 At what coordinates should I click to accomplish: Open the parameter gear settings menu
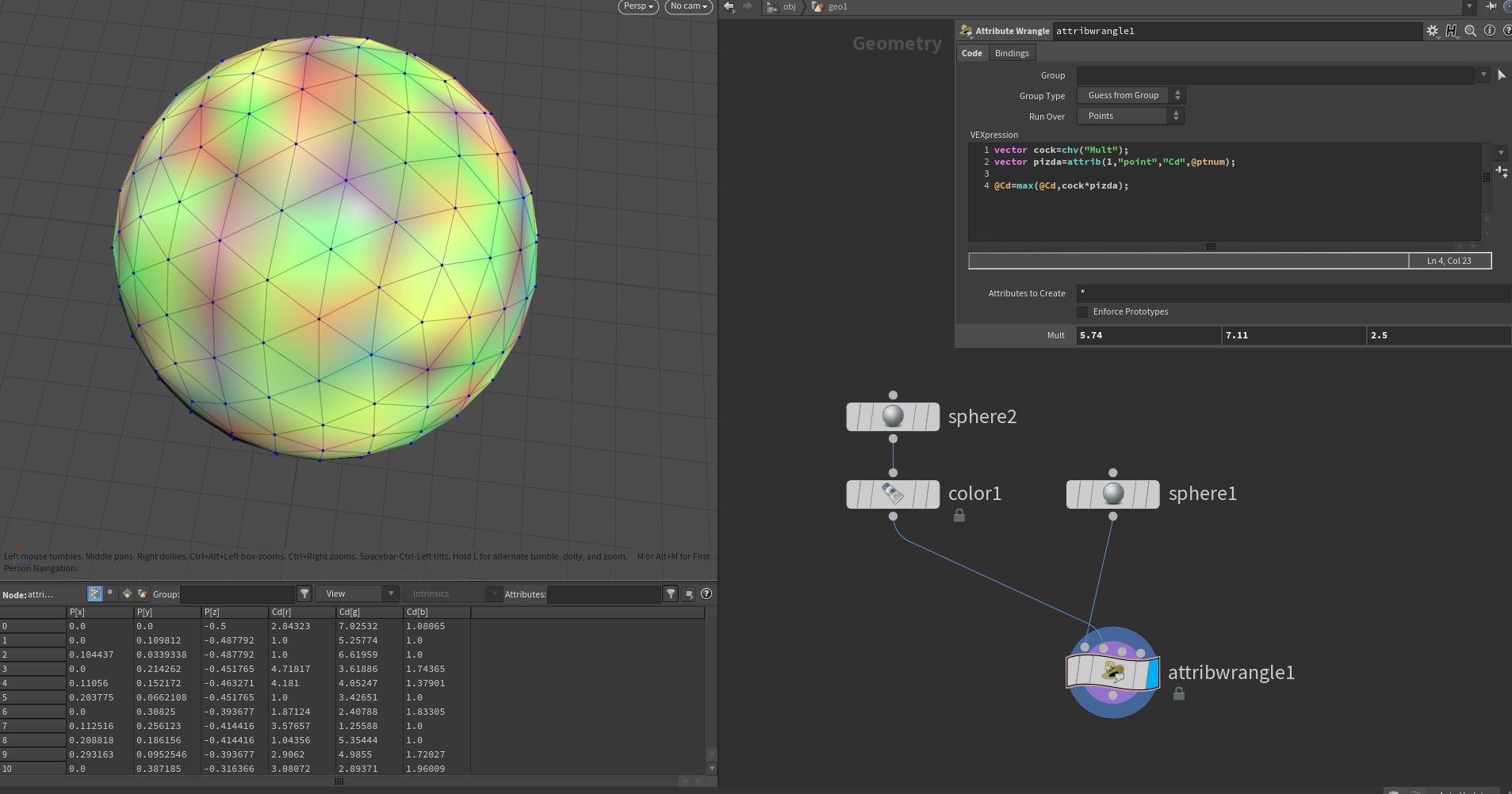click(1433, 31)
